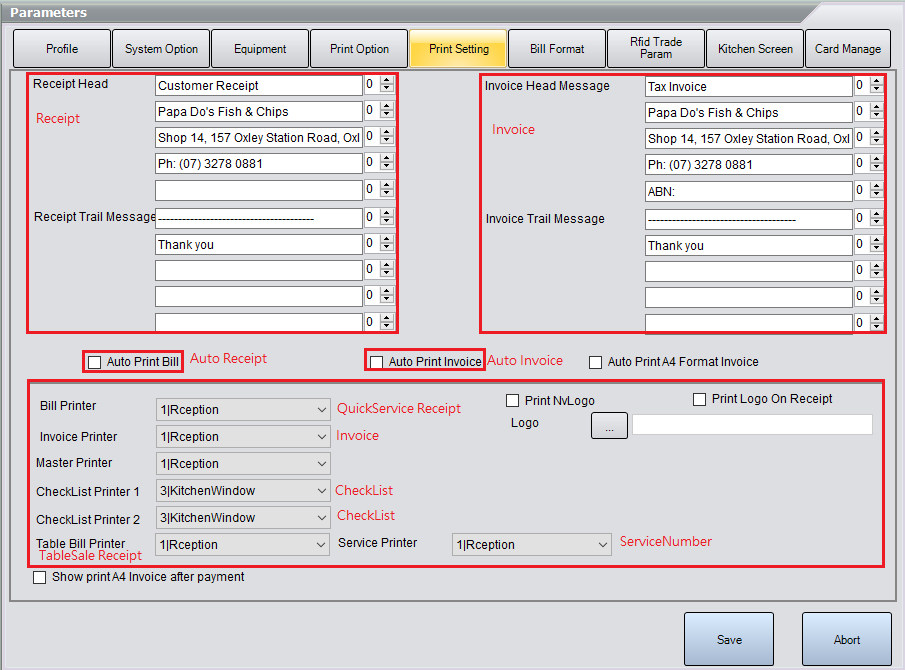Click spinner value beside receipt address field
This screenshot has height=670, width=905.
pos(372,137)
